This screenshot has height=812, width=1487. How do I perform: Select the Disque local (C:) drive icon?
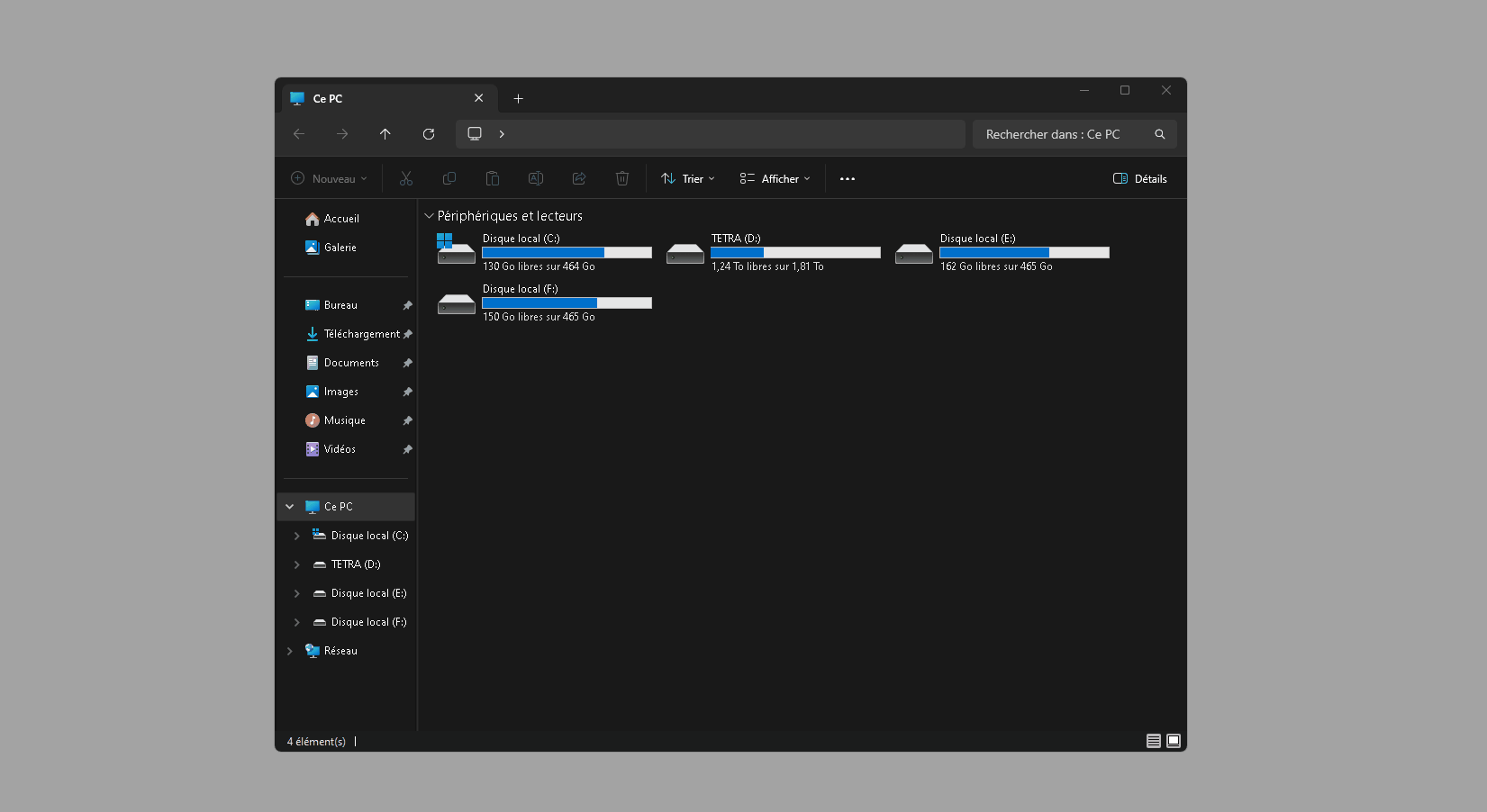click(x=456, y=249)
